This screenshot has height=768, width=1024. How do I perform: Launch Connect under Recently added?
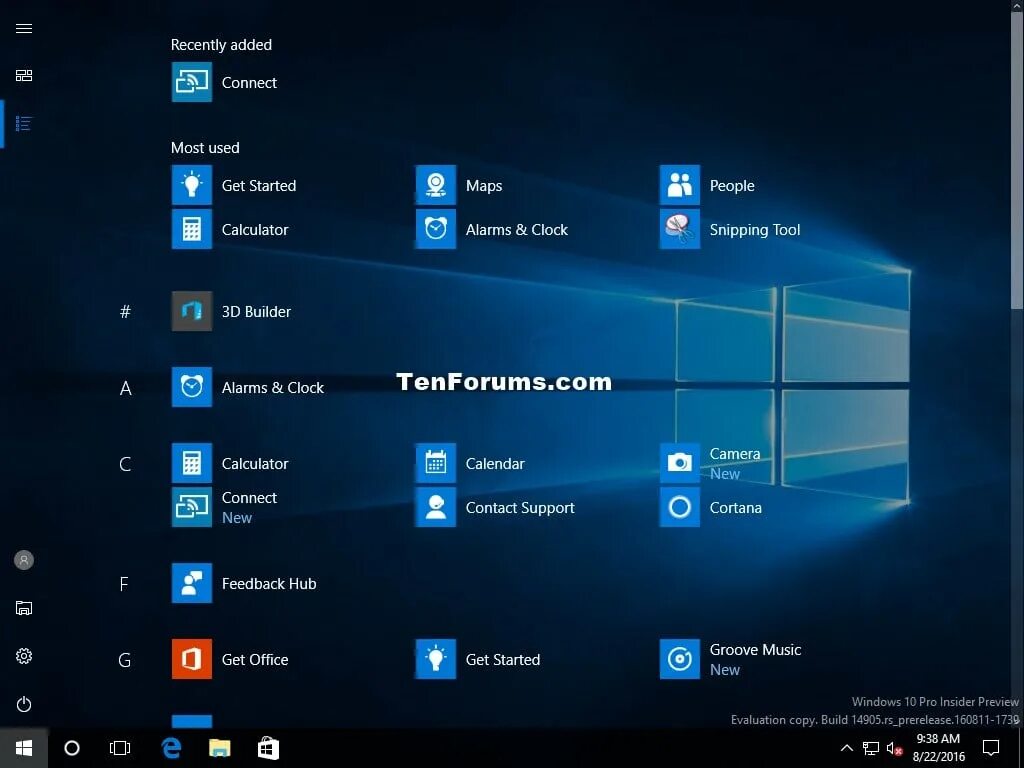click(191, 82)
